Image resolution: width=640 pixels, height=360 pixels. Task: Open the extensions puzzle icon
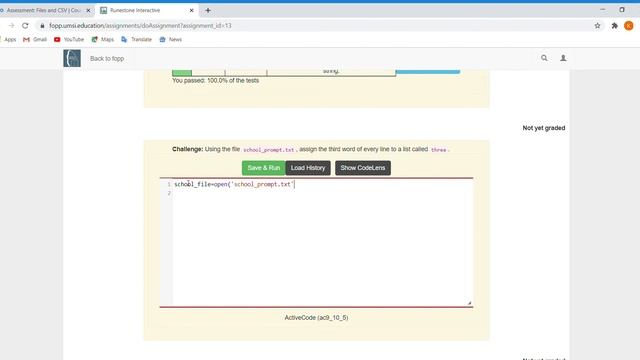[x=615, y=26]
